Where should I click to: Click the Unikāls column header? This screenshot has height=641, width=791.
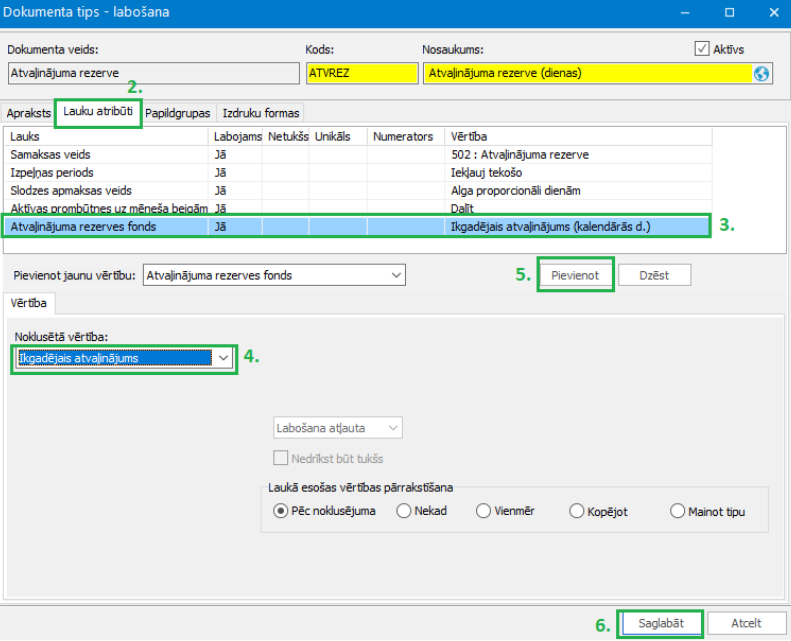338,136
